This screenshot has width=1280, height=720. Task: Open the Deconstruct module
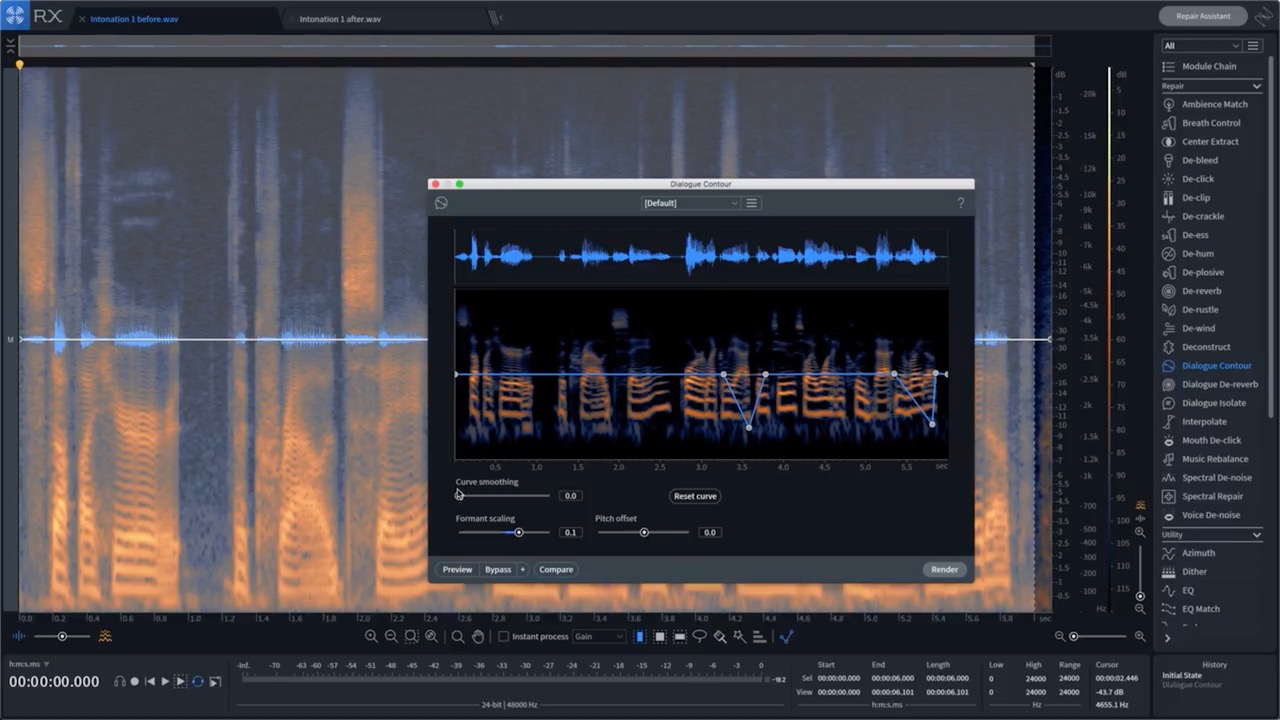1206,347
